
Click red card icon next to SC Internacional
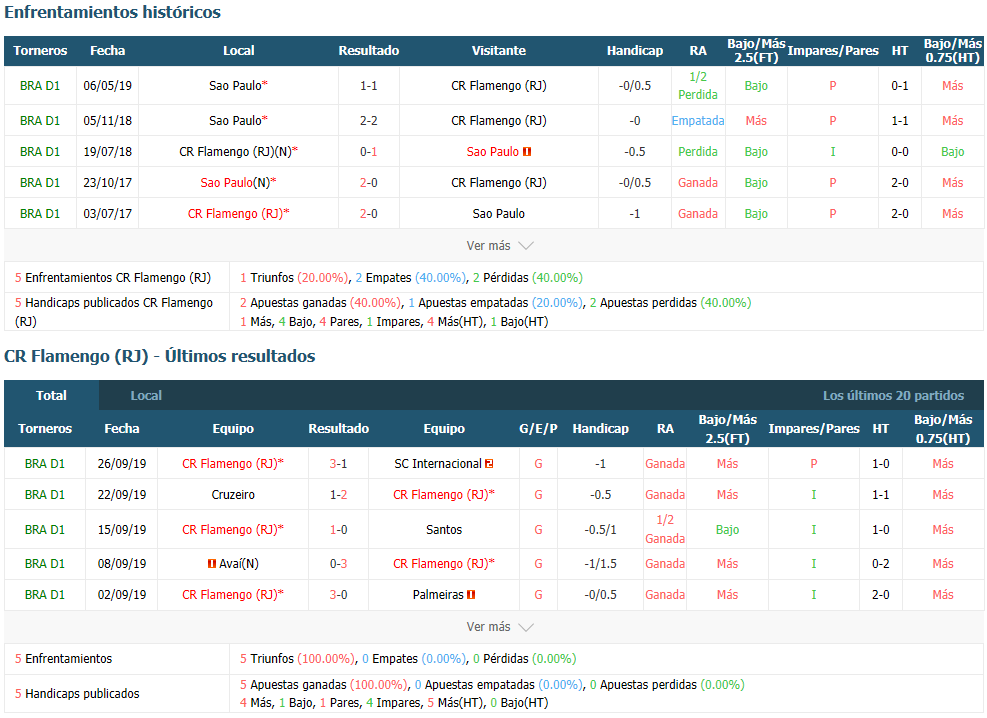point(489,464)
